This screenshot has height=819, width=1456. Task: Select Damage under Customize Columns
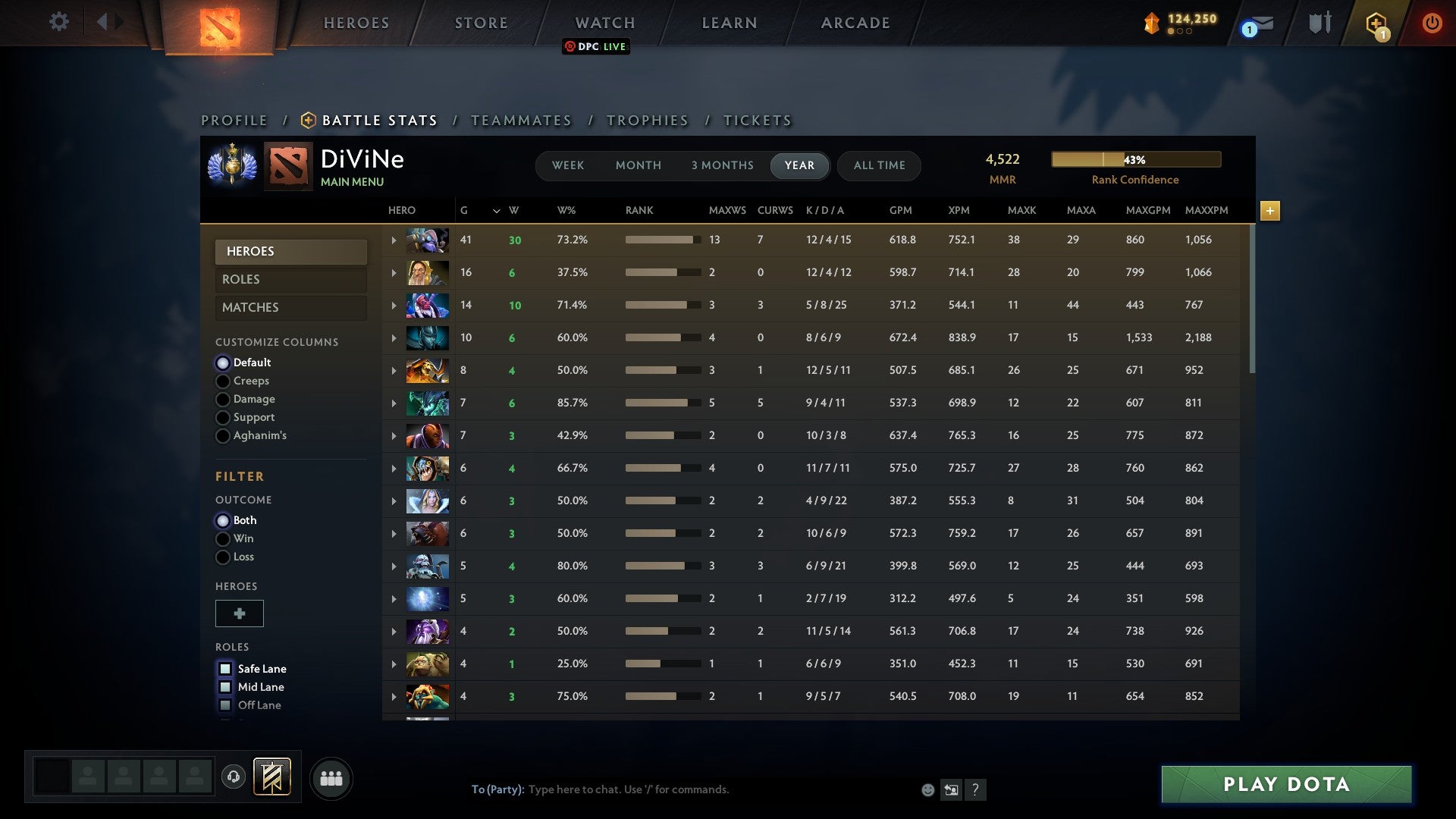pyautogui.click(x=223, y=399)
